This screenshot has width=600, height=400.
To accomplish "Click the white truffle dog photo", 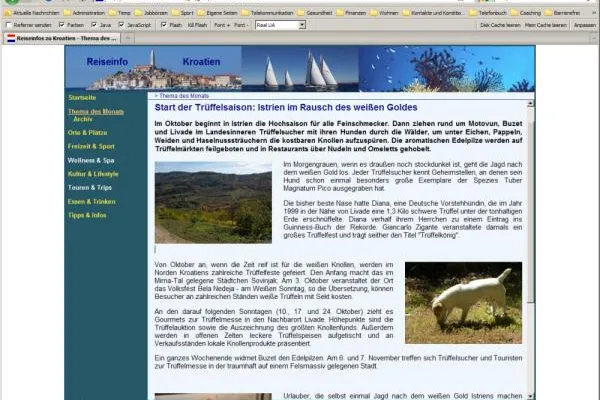I will pos(463,303).
